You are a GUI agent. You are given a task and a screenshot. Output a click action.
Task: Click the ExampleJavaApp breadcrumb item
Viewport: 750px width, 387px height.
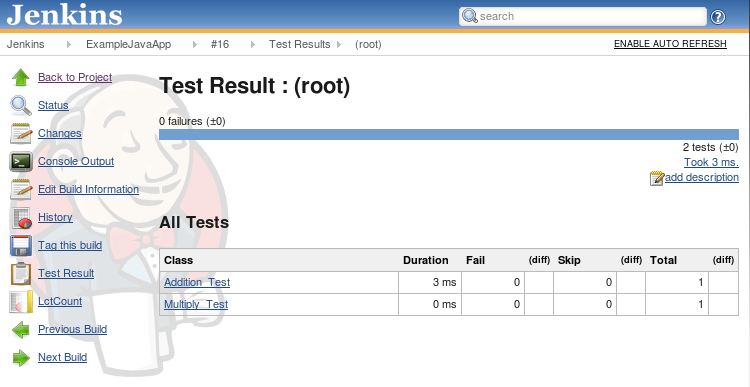click(x=129, y=44)
